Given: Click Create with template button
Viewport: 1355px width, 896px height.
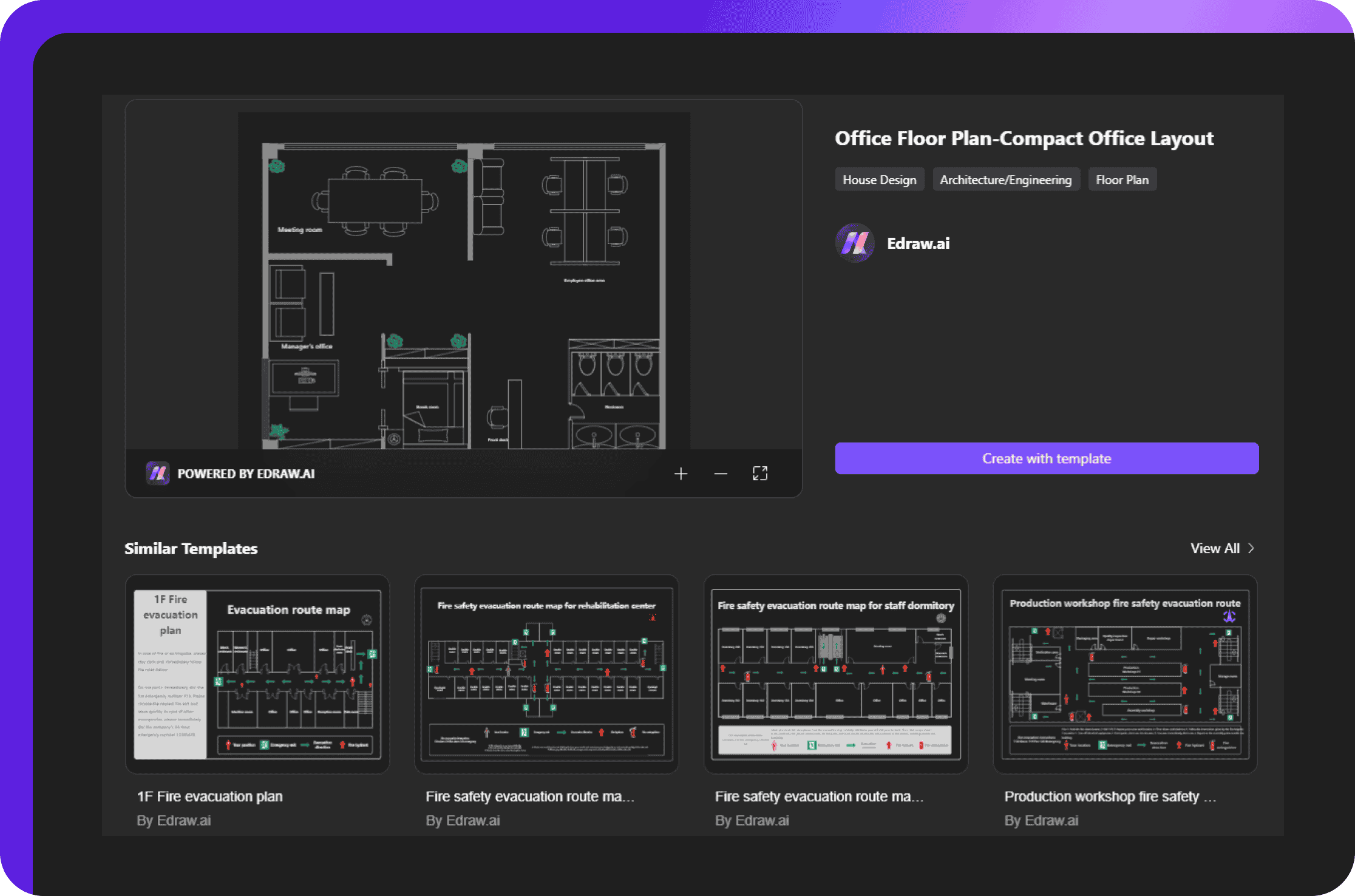Looking at the screenshot, I should pos(1047,458).
